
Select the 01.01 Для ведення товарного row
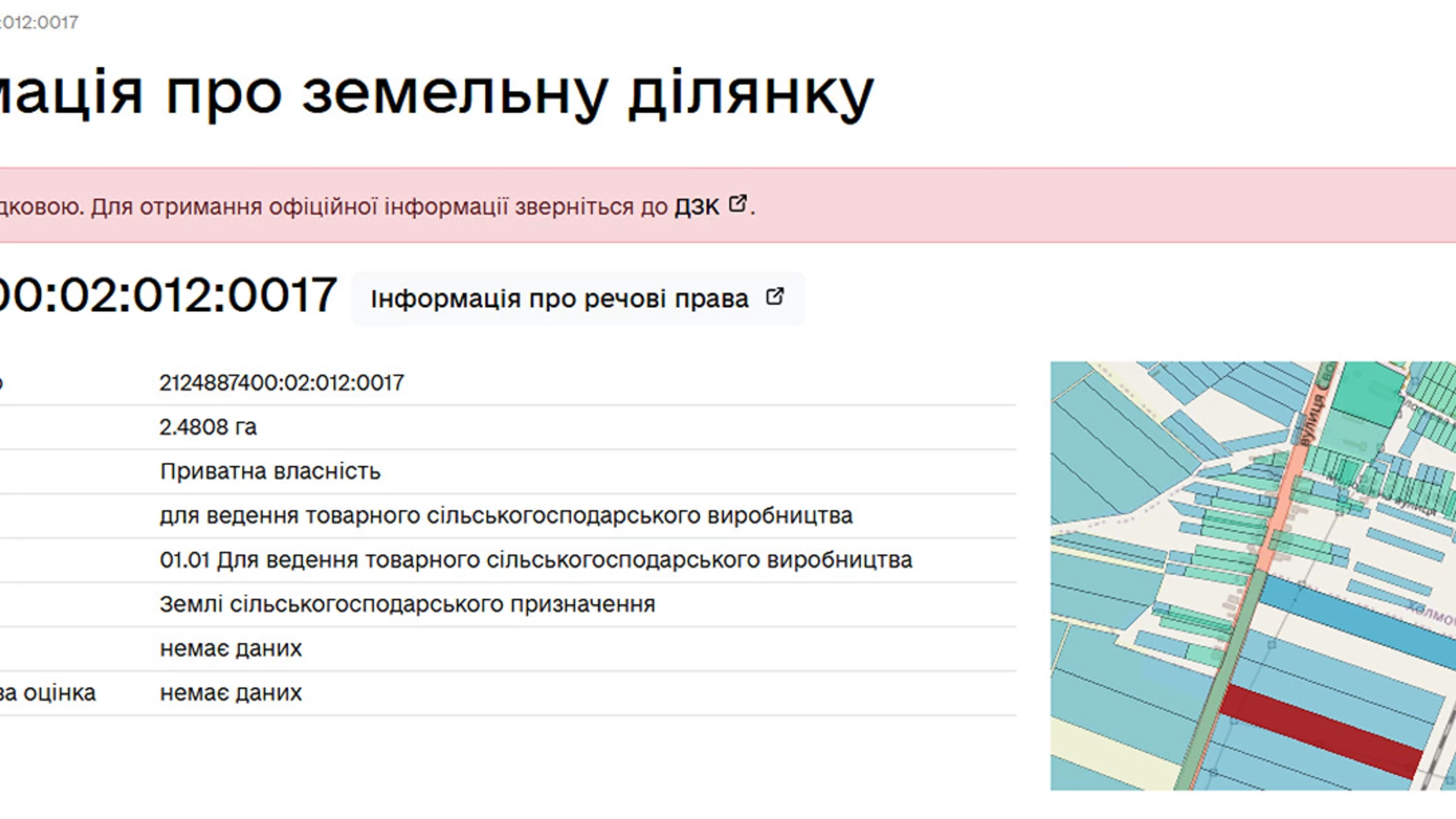pyautogui.click(x=536, y=560)
